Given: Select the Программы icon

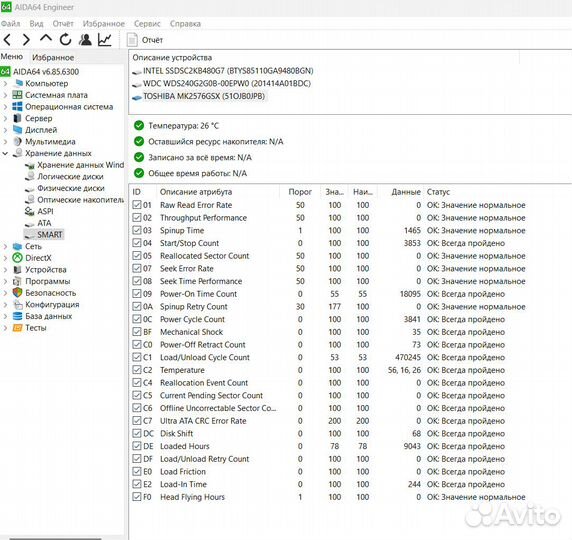Looking at the screenshot, I should pyautogui.click(x=17, y=281).
